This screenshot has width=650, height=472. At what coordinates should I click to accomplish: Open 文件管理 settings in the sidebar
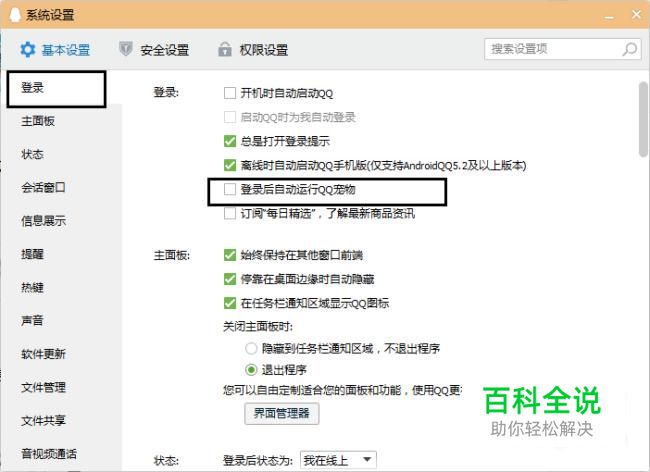44,387
